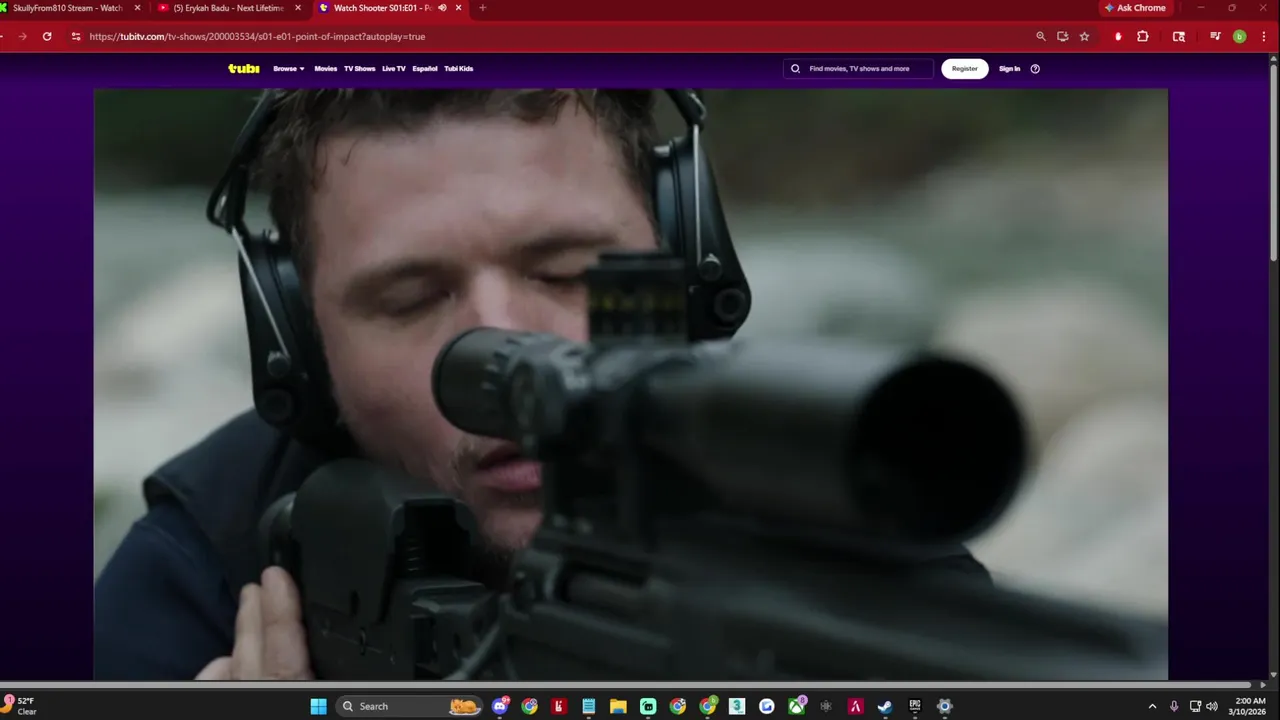Open Settings gear from the taskbar

[945, 706]
